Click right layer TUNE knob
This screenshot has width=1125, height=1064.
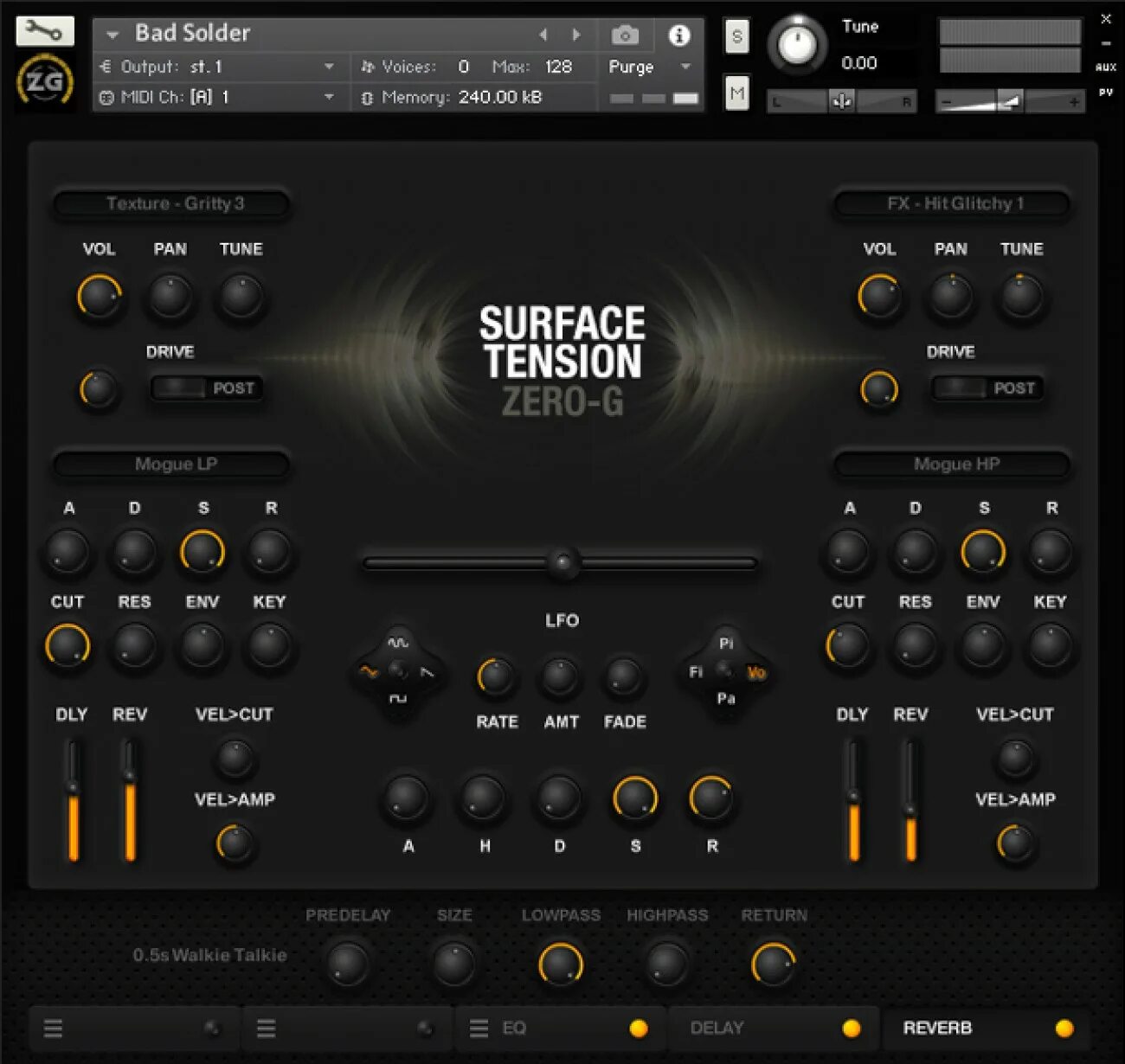[x=1022, y=297]
